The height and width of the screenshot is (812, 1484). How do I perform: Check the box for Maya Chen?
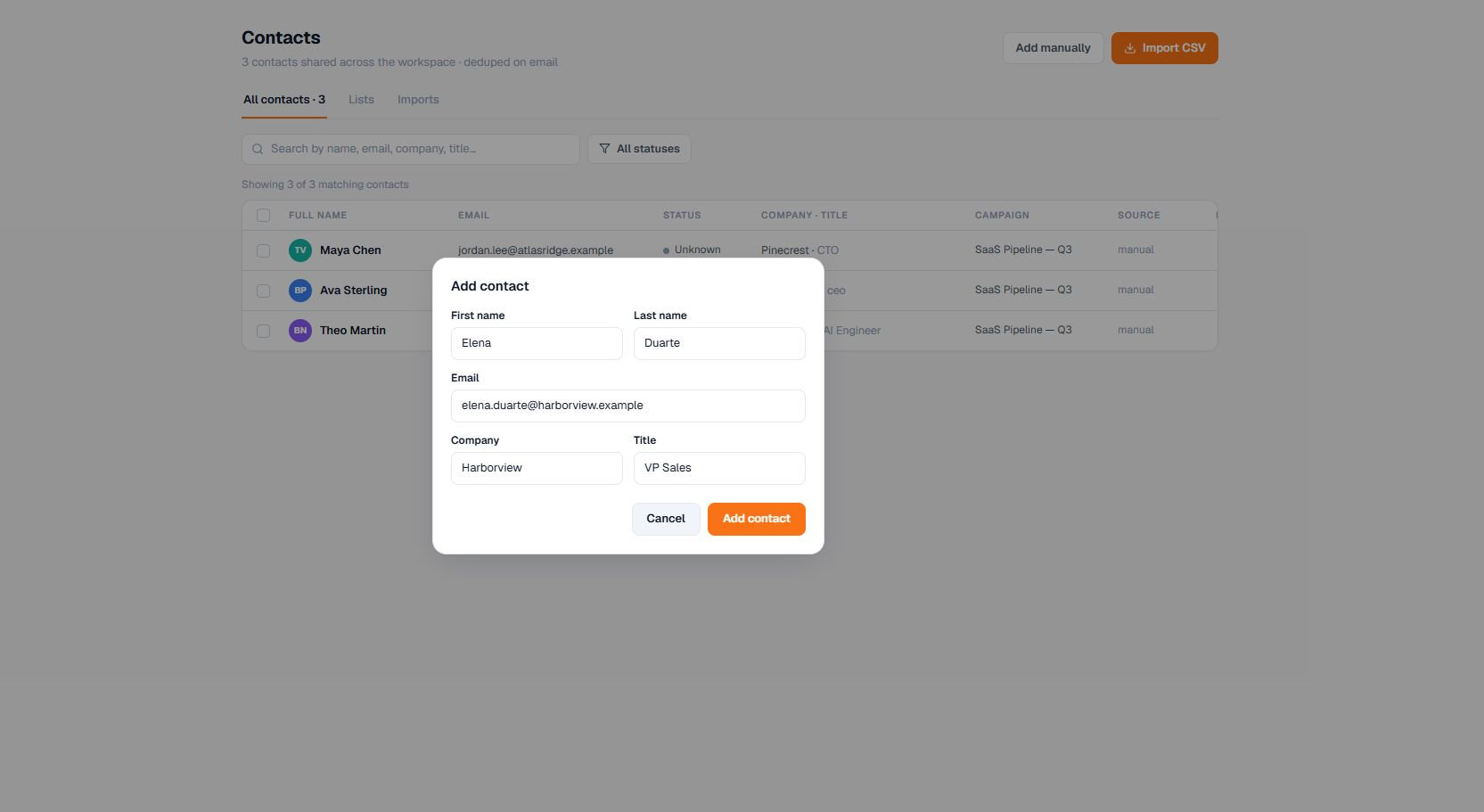coord(263,250)
